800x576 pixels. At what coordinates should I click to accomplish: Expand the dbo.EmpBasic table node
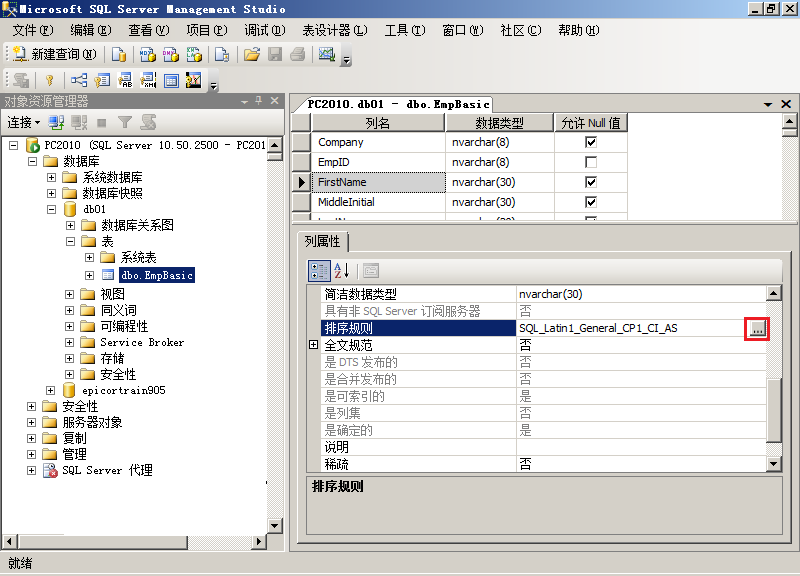(x=89, y=276)
